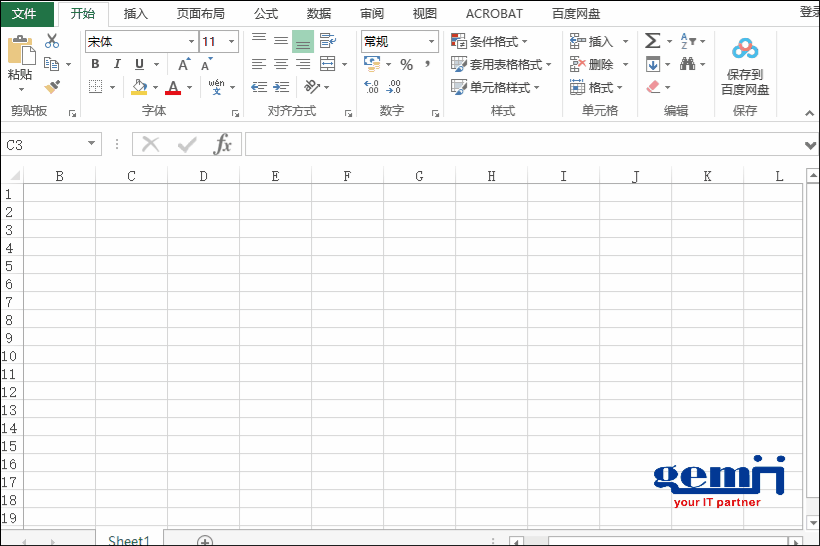Click the Insert Function fx icon
This screenshot has width=820, height=546.
[223, 145]
